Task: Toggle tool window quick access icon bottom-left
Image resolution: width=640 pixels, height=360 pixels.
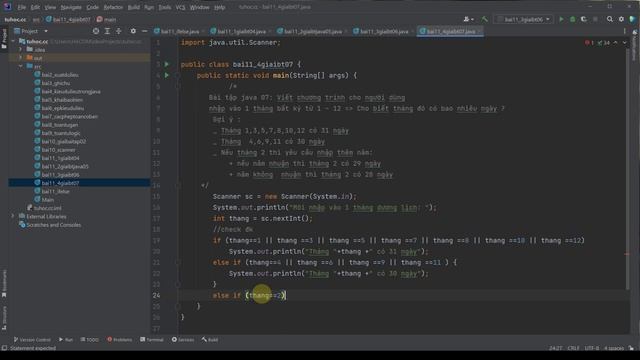Action: coord(4,348)
